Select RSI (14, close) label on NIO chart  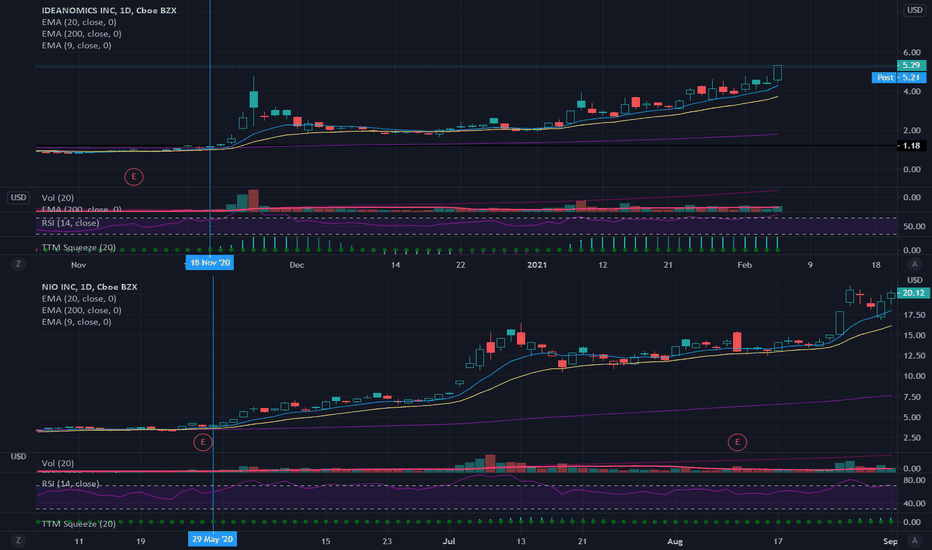pos(70,484)
